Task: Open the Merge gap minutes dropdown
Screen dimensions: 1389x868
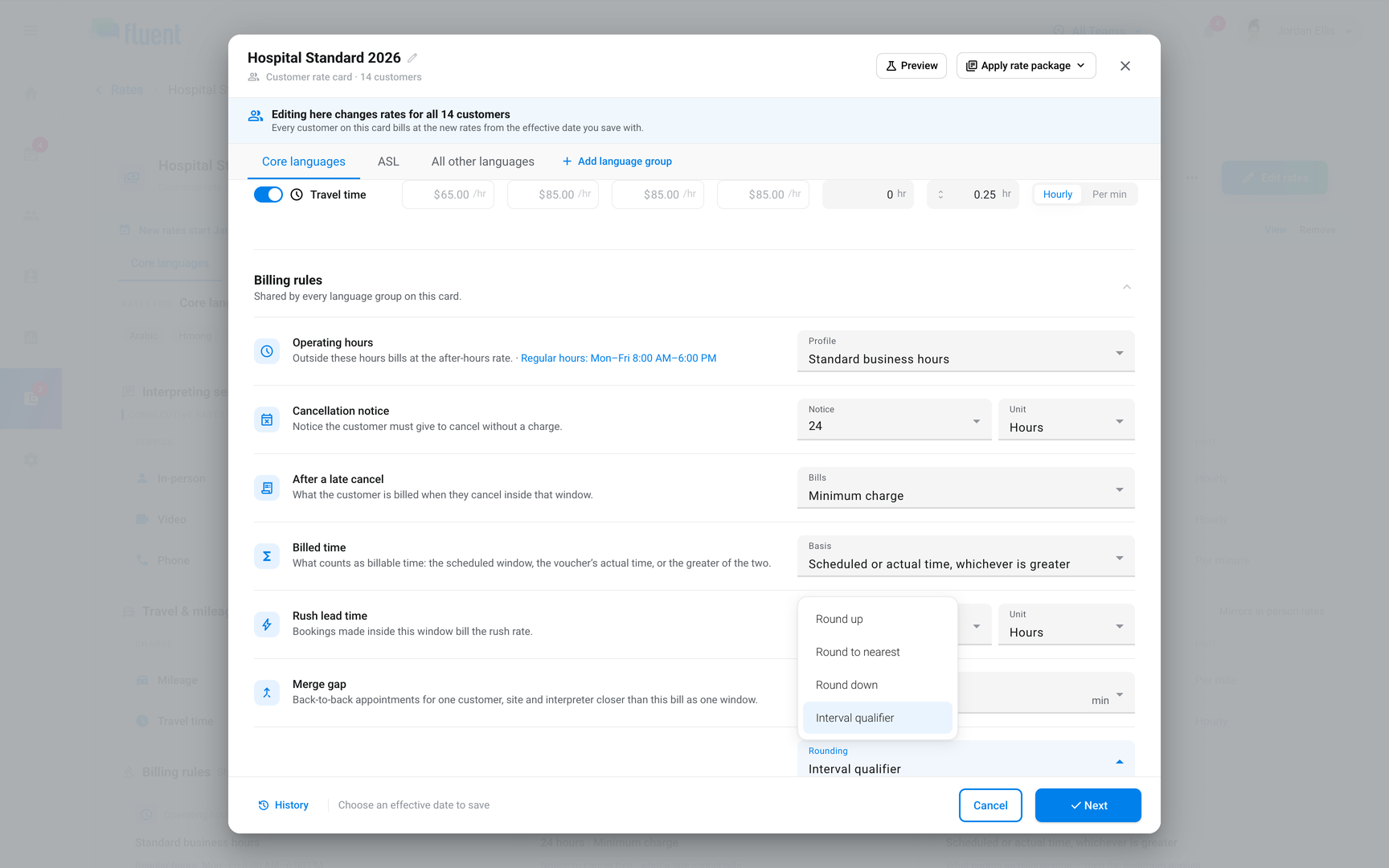Action: 1047,693
